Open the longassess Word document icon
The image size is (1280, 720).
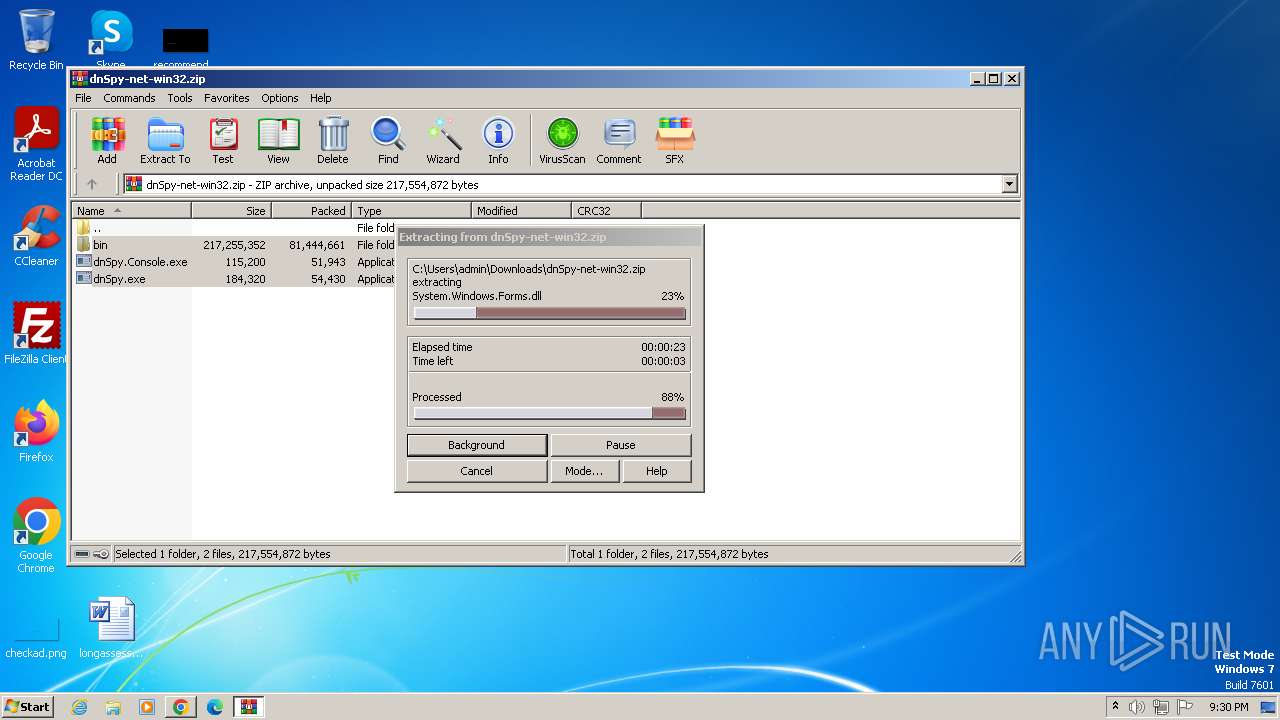110,628
